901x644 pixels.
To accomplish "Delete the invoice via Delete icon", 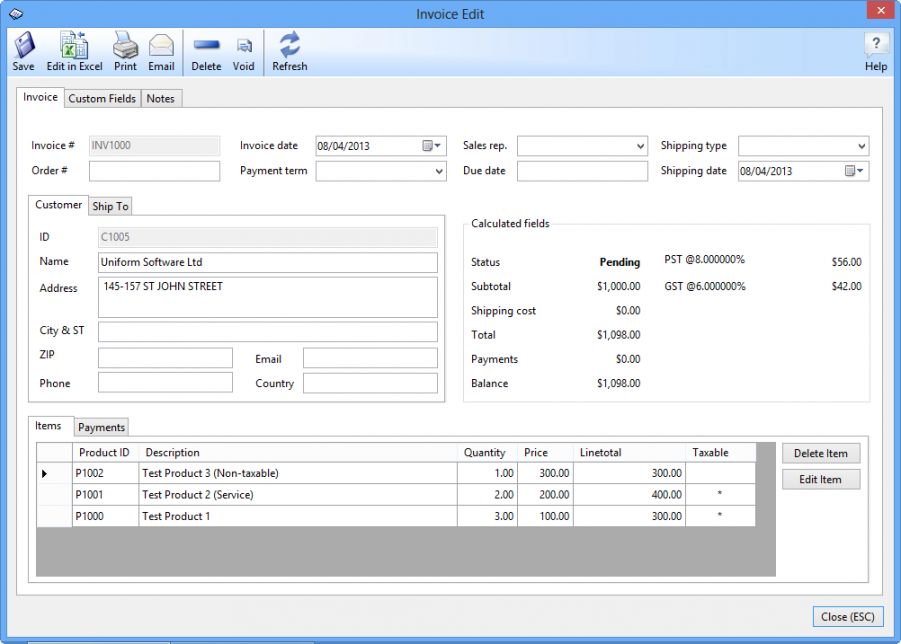I will tap(206, 51).
